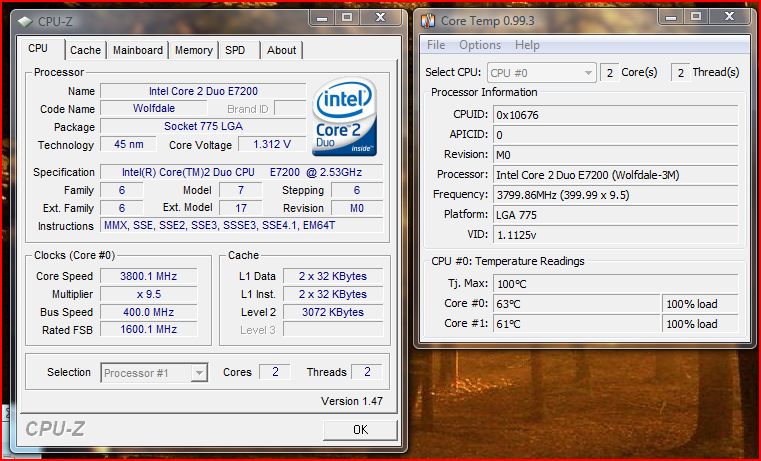This screenshot has width=761, height=461.
Task: Click the CPU-Z title bar app icon
Action: [25, 22]
